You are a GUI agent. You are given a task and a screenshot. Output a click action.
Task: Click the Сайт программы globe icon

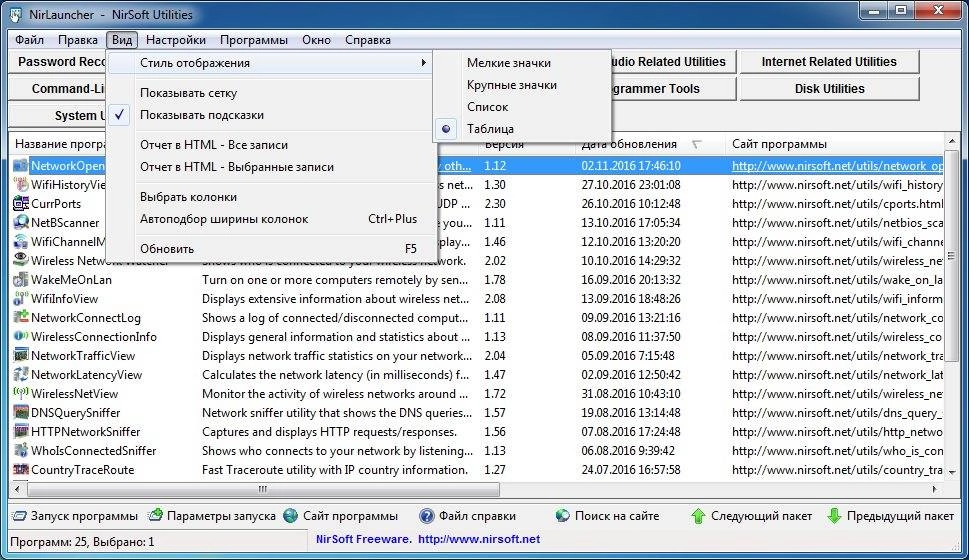tap(290, 515)
